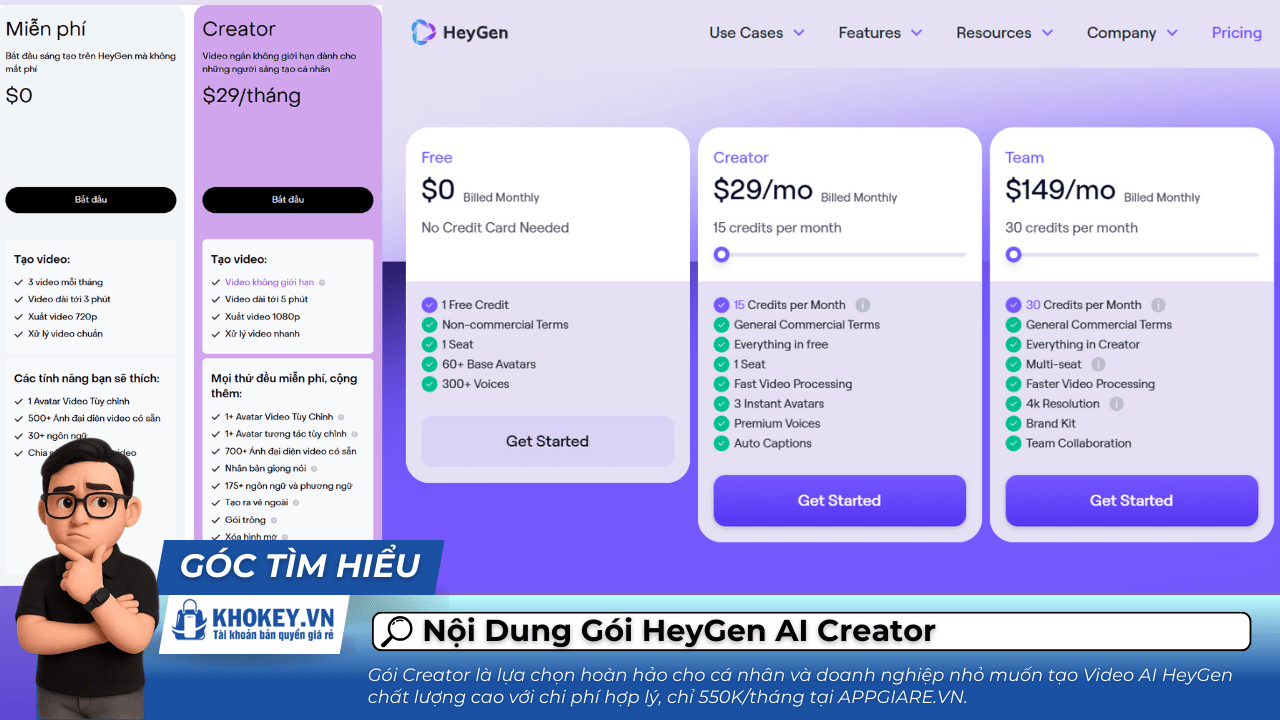The width and height of the screenshot is (1280, 720).
Task: Click info icon next to 30 Credits per Month
Action: (x=1158, y=305)
